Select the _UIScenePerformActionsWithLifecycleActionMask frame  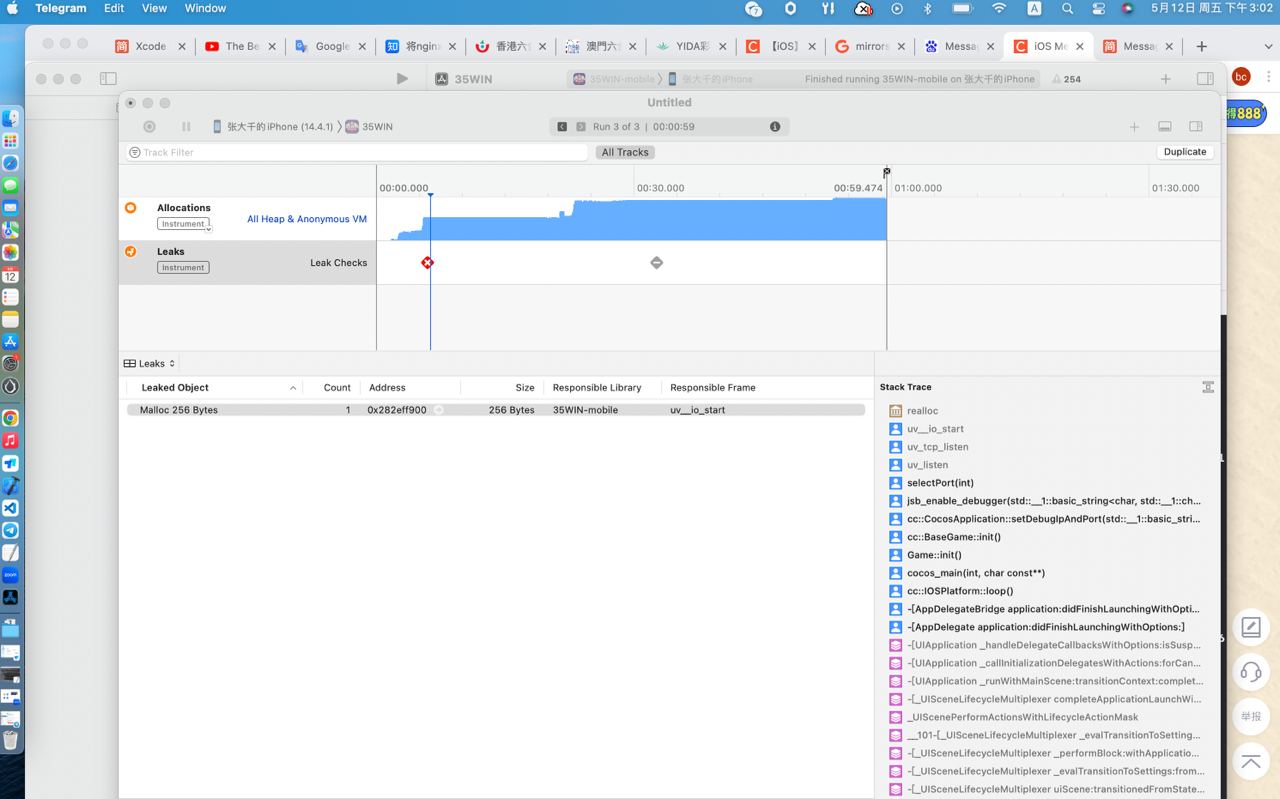(1022, 717)
